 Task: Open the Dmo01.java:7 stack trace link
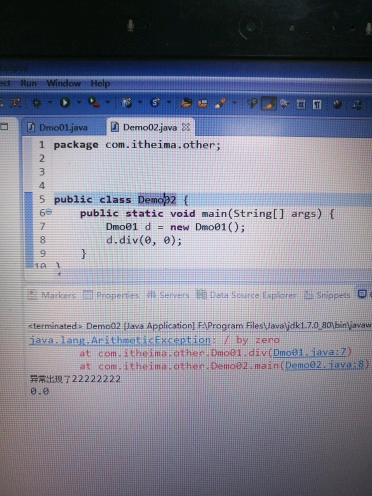(310, 352)
